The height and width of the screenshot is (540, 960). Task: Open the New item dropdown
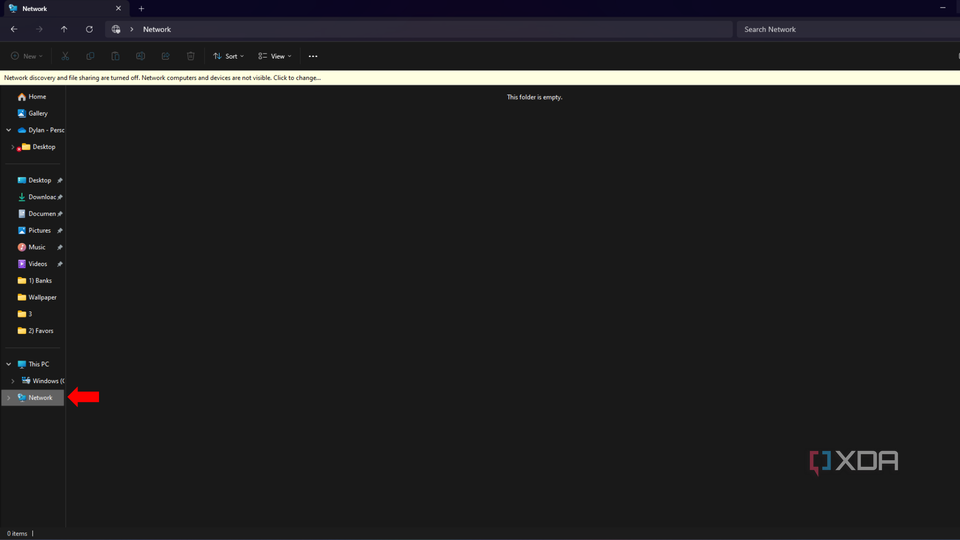(27, 56)
